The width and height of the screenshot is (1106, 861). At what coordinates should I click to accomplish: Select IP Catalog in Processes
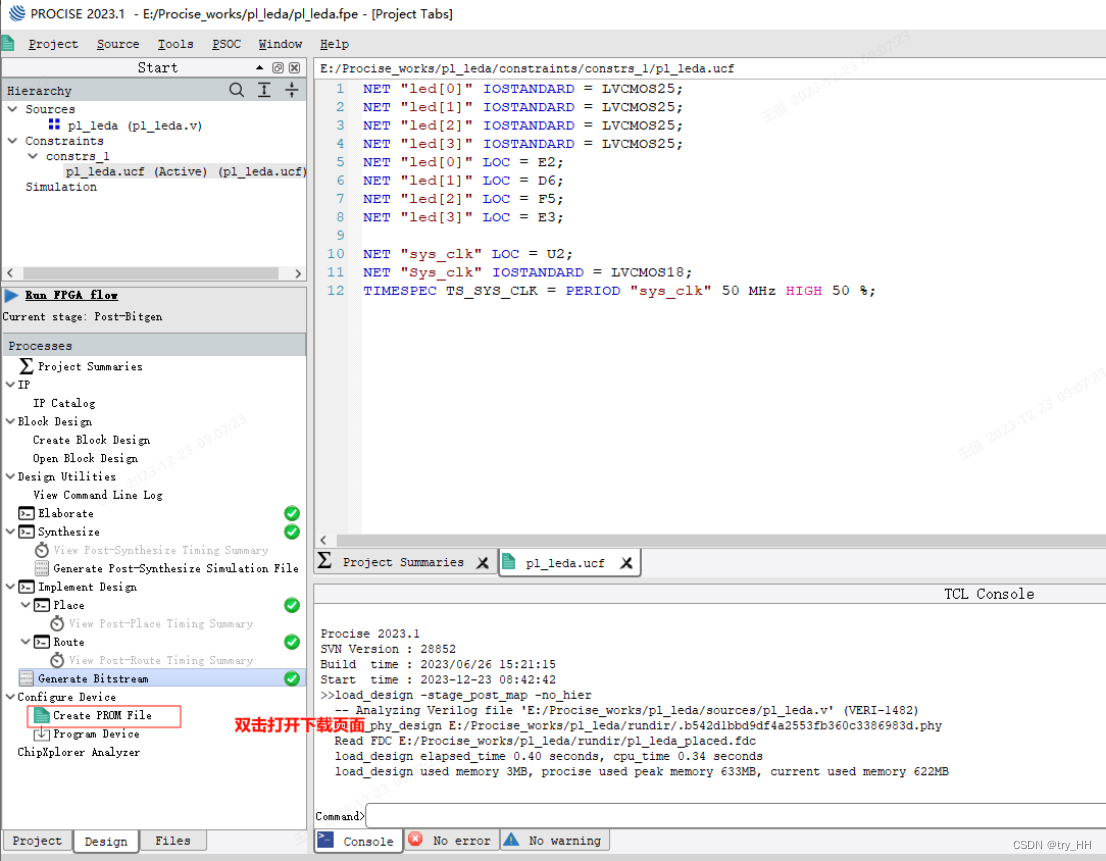63,403
